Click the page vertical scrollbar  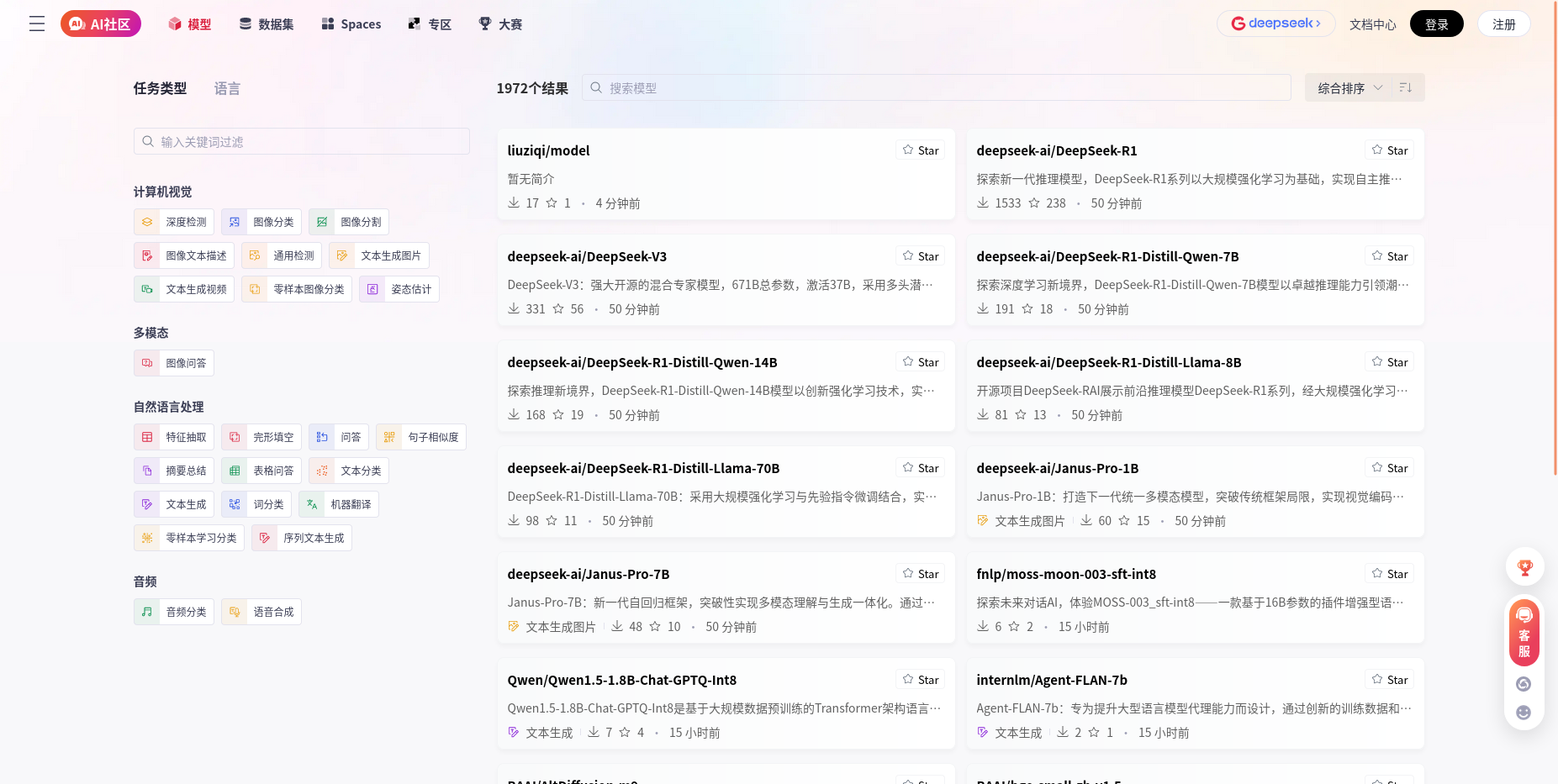(x=1555, y=238)
